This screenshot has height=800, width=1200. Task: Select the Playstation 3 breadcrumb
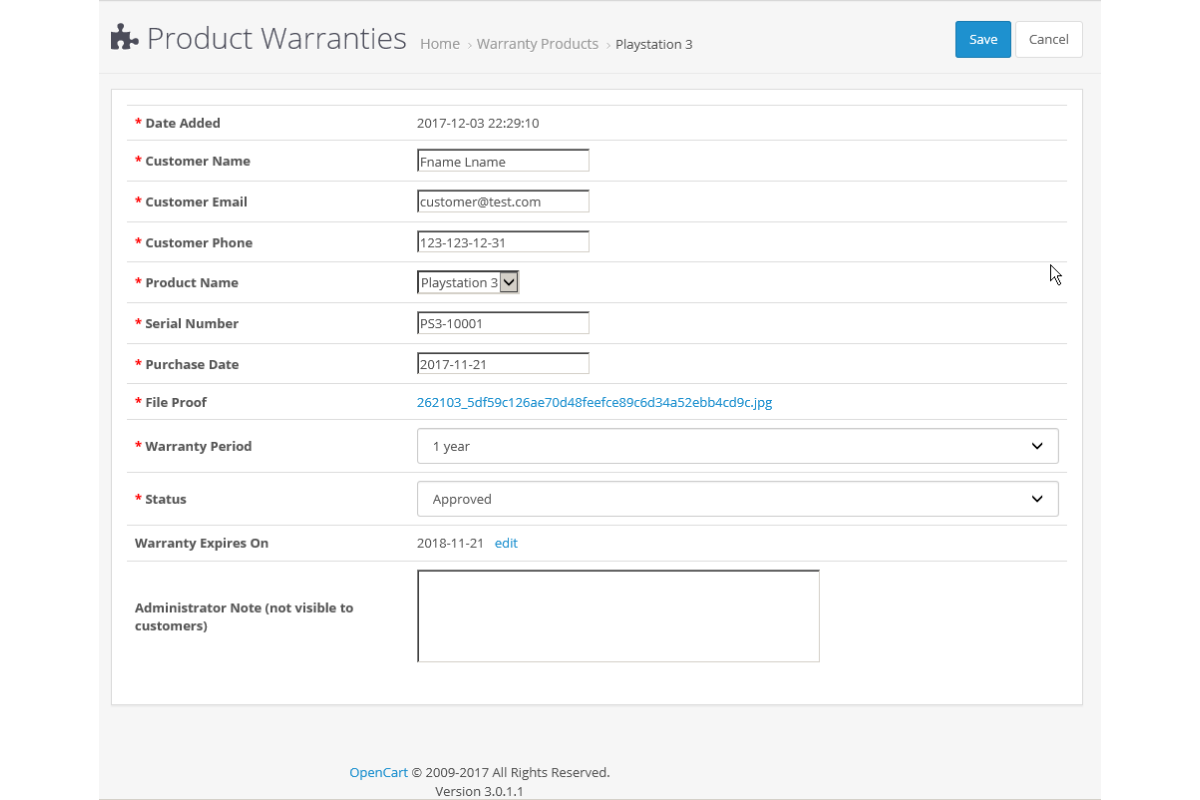653,44
